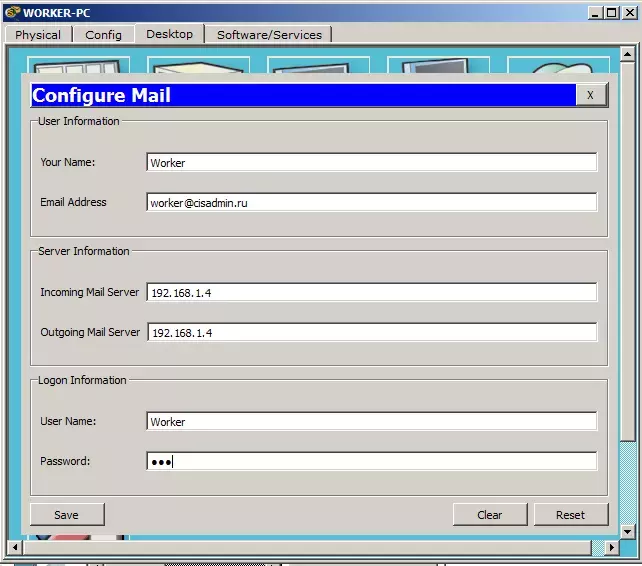Focus the Your Name input field
The image size is (642, 566).
(x=371, y=162)
